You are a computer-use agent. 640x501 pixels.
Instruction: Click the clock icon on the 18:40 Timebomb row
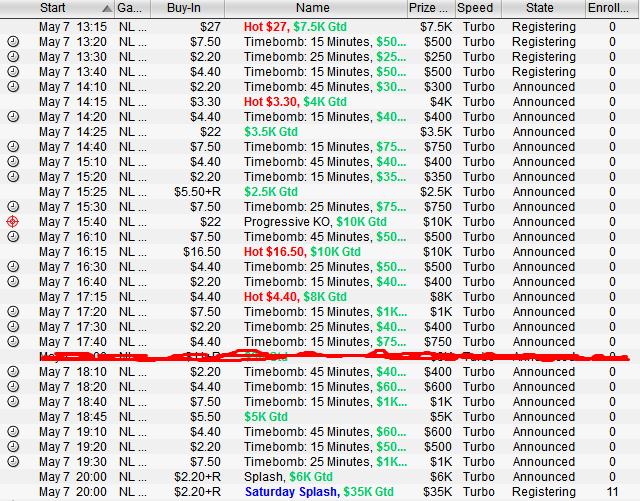pyautogui.click(x=13, y=402)
